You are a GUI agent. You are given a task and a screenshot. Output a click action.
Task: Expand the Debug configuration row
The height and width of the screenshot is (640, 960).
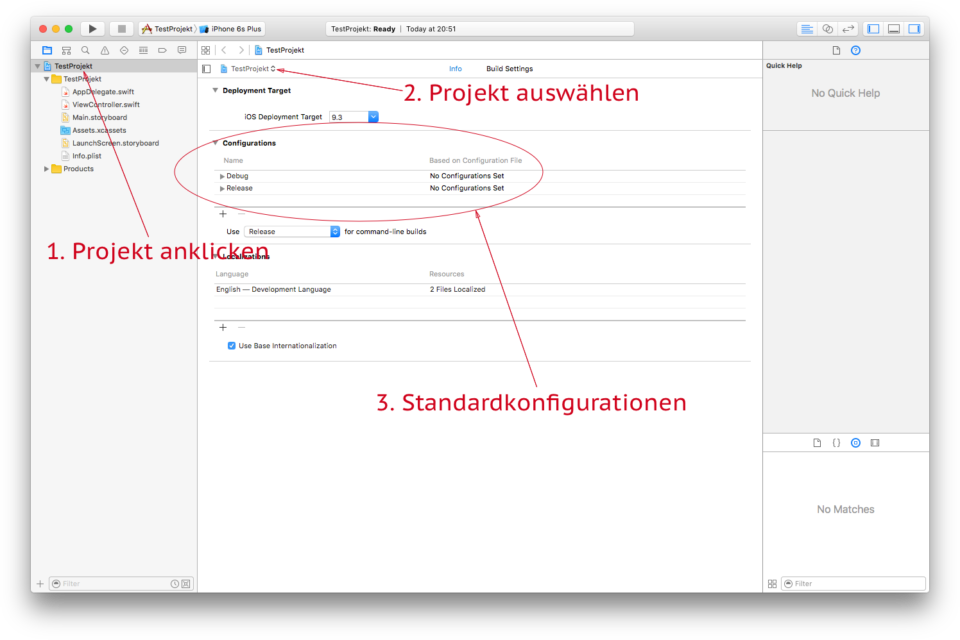tap(222, 176)
